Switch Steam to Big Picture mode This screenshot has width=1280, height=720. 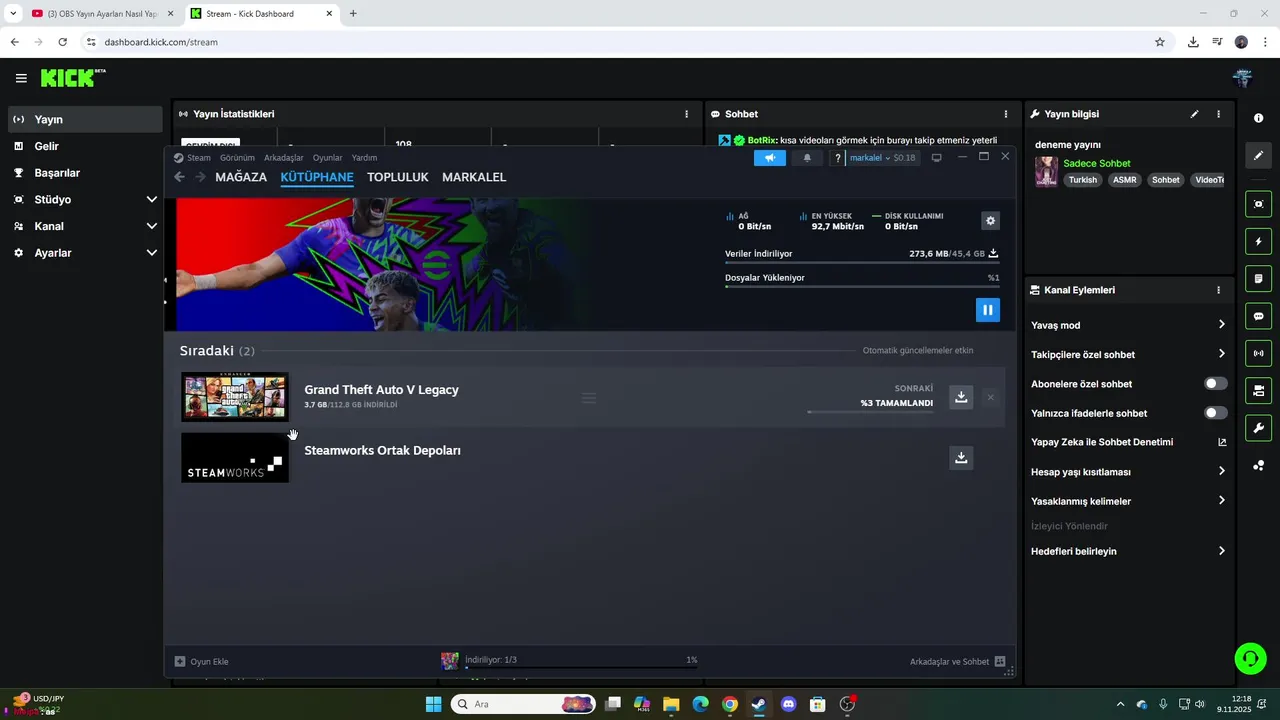tap(936, 158)
